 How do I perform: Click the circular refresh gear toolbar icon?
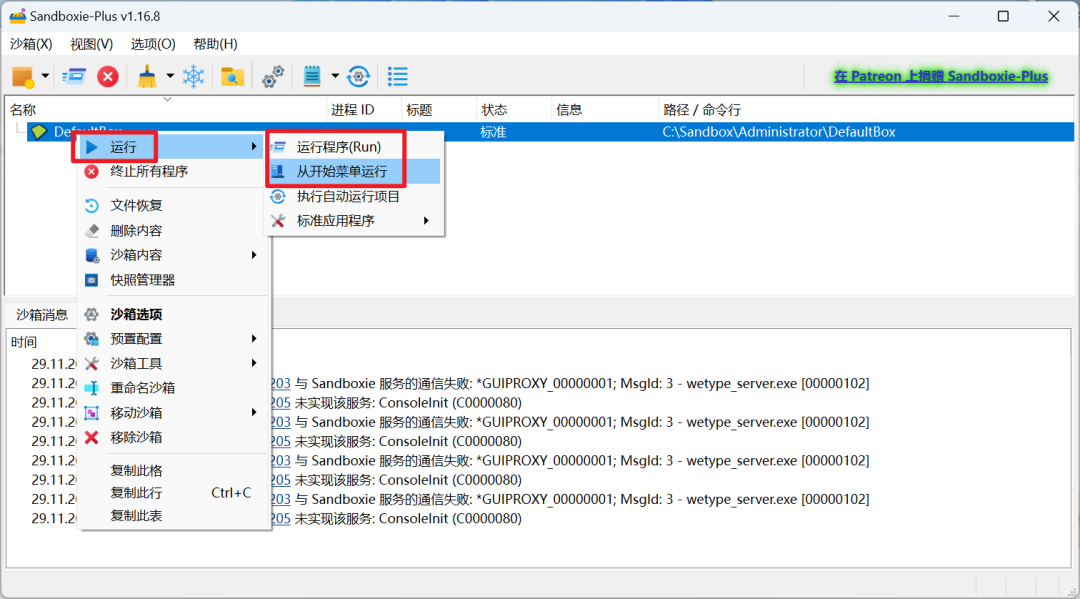click(359, 76)
